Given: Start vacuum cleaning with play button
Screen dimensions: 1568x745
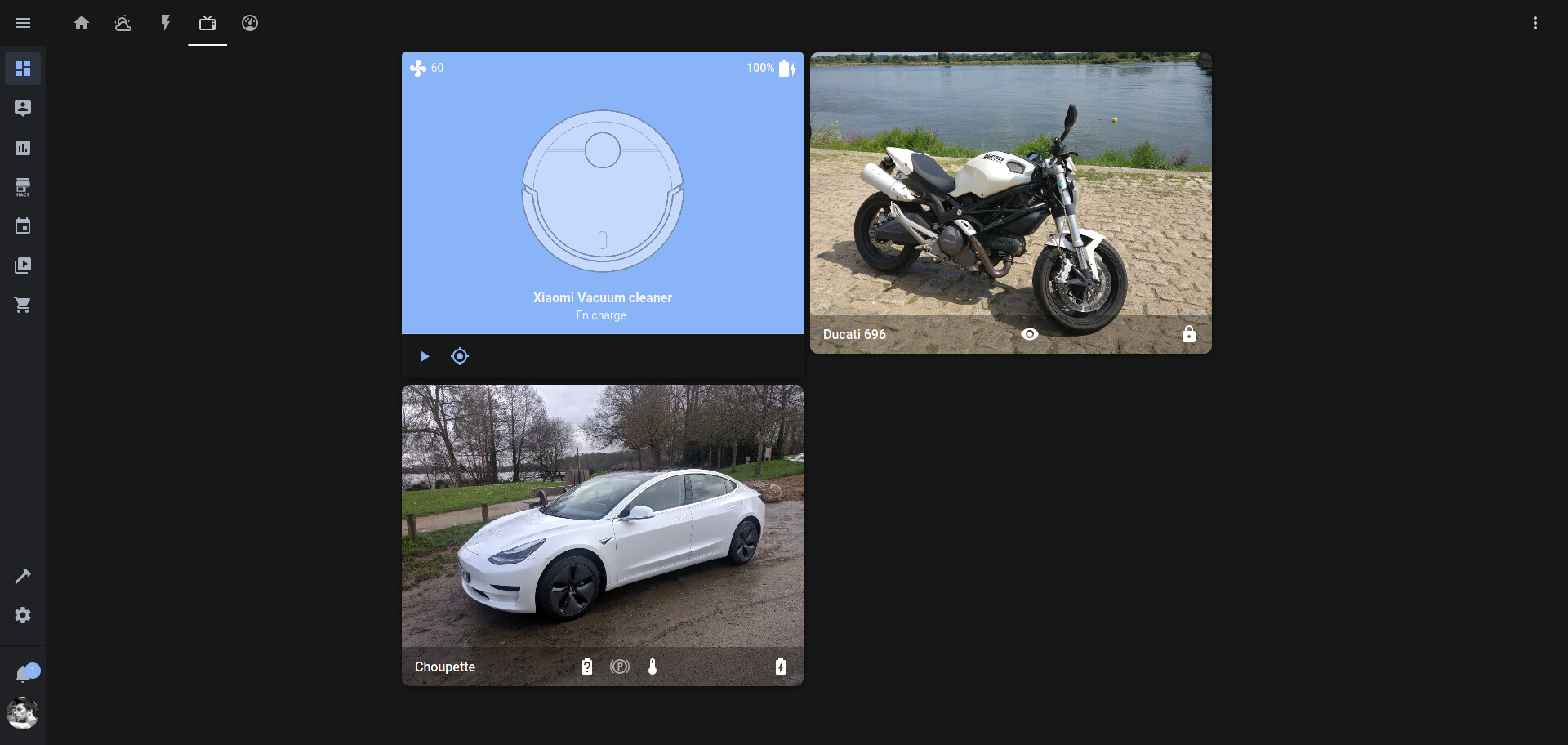Looking at the screenshot, I should pos(425,356).
